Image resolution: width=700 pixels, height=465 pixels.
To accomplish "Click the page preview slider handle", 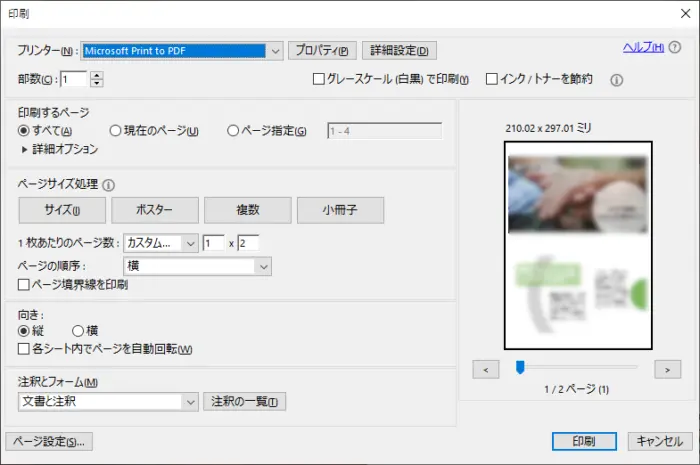I will click(520, 368).
